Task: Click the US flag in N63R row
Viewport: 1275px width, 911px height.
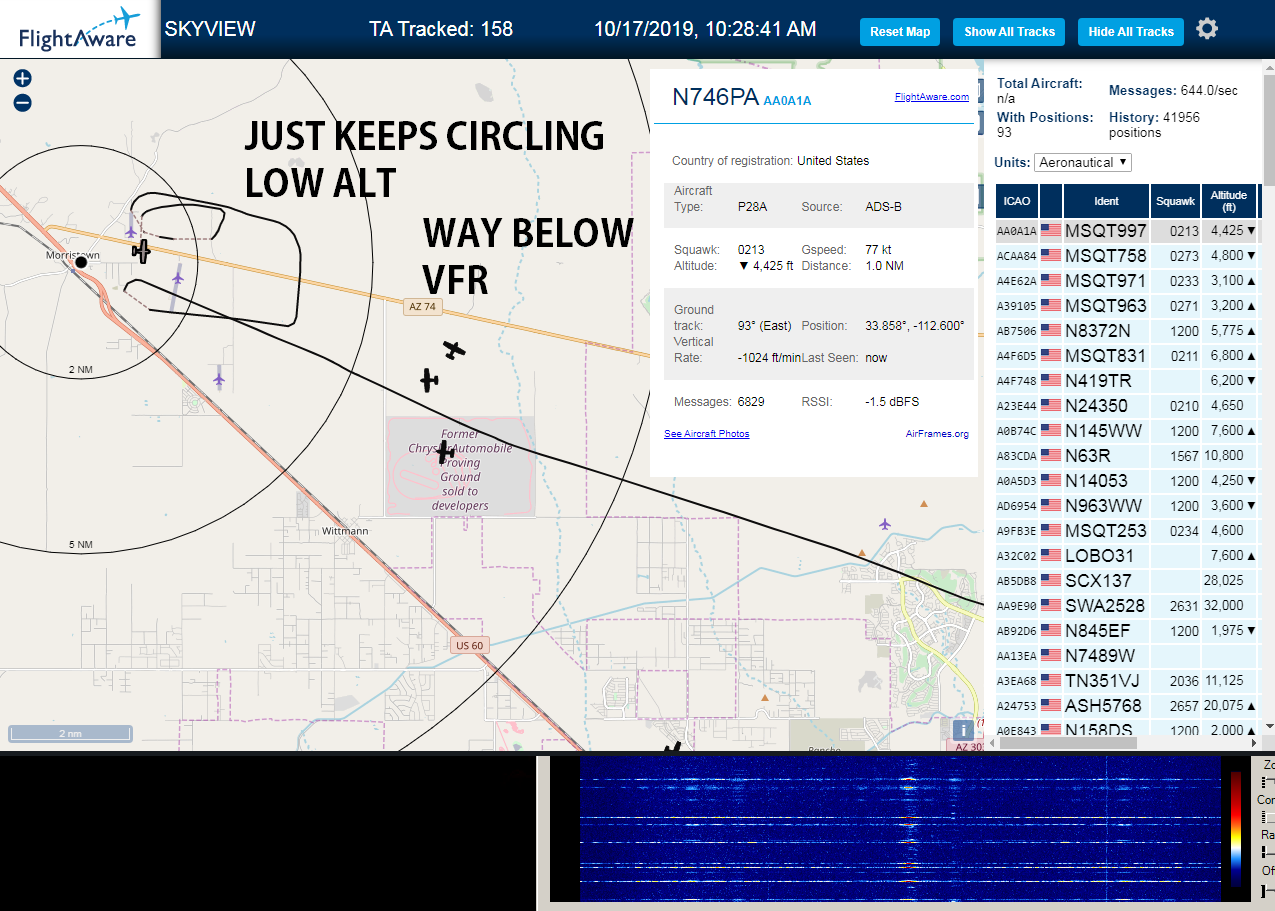Action: point(1051,455)
